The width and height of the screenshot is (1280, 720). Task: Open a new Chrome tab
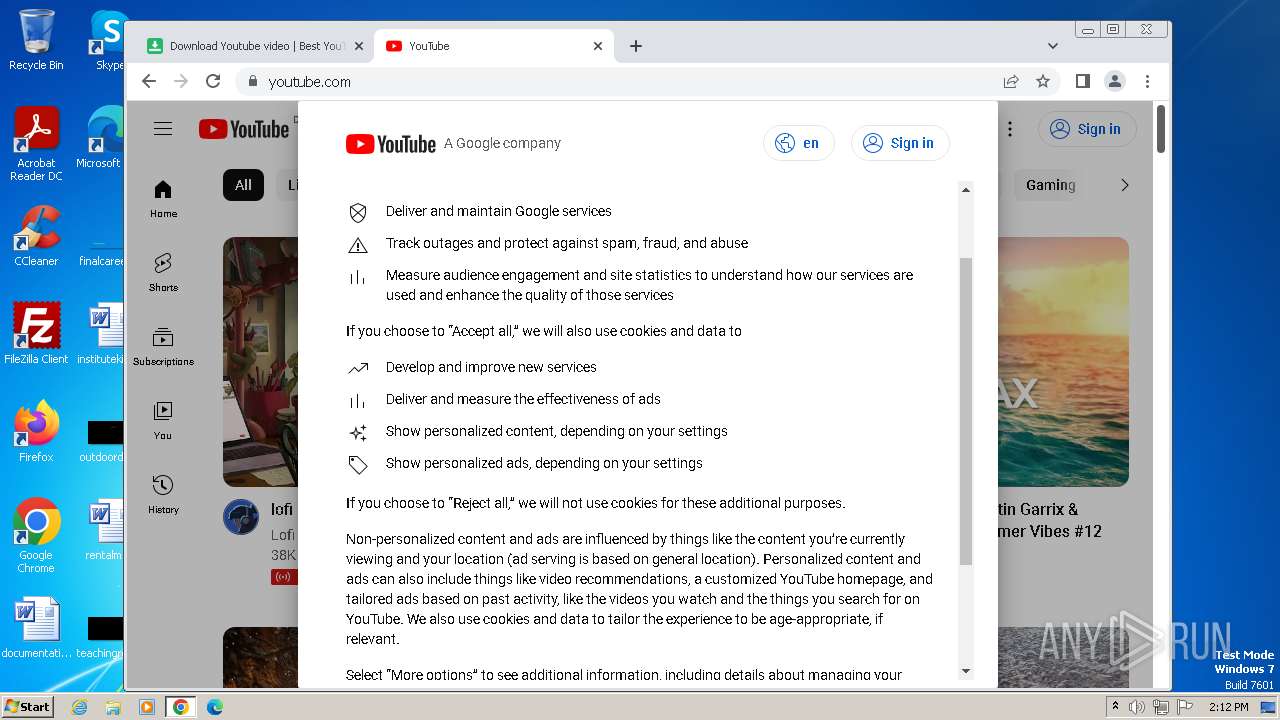click(x=636, y=46)
